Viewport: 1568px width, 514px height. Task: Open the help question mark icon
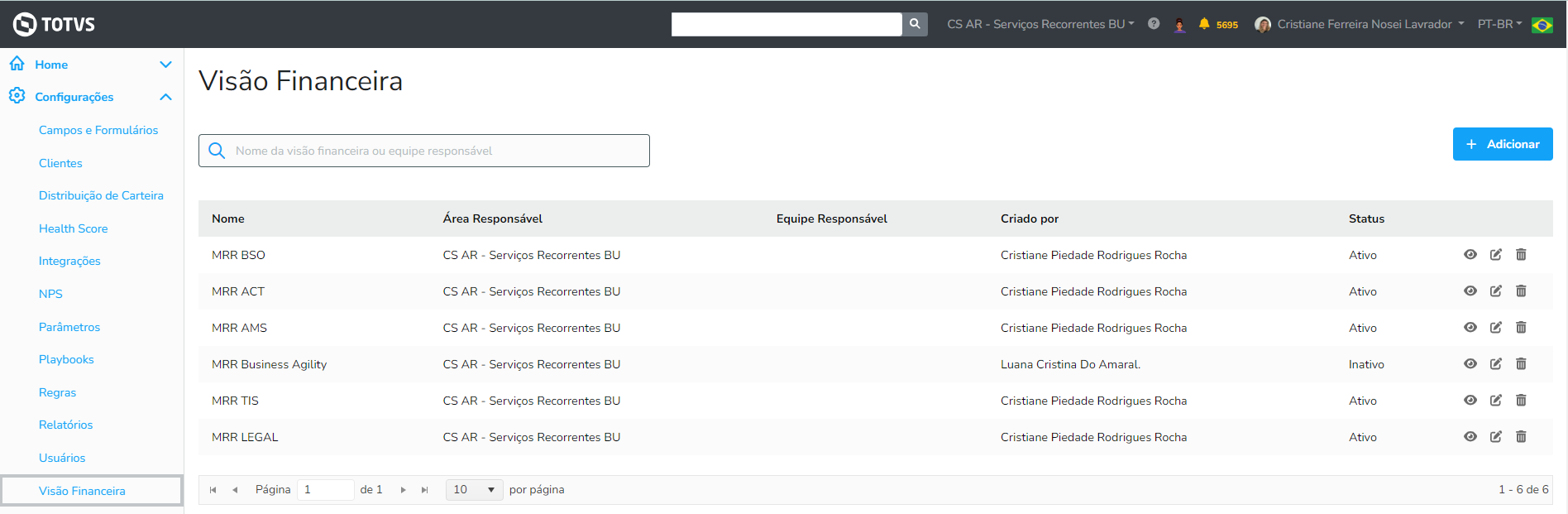1154,24
